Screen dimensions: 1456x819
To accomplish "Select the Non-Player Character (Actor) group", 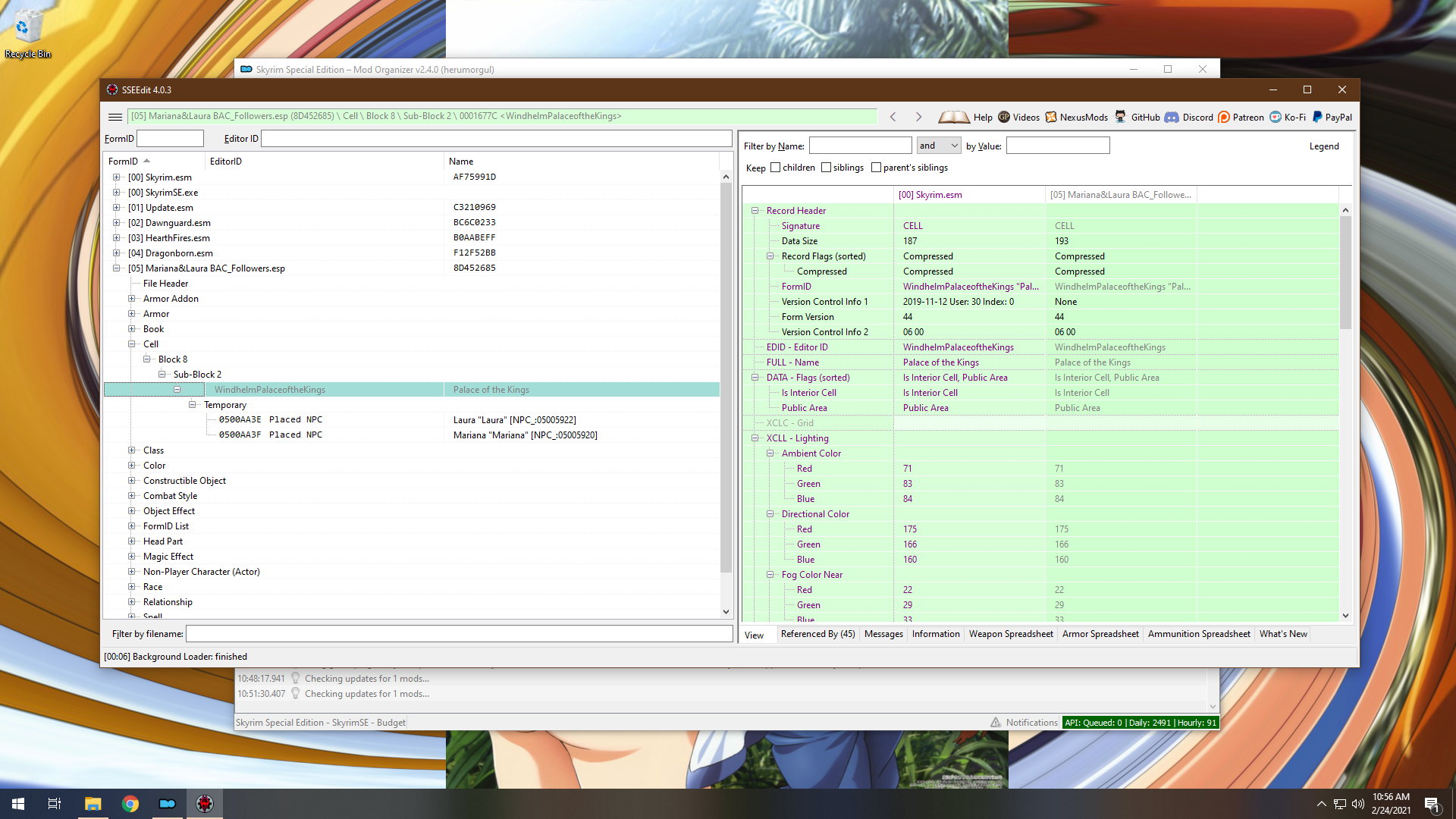I will point(201,572).
